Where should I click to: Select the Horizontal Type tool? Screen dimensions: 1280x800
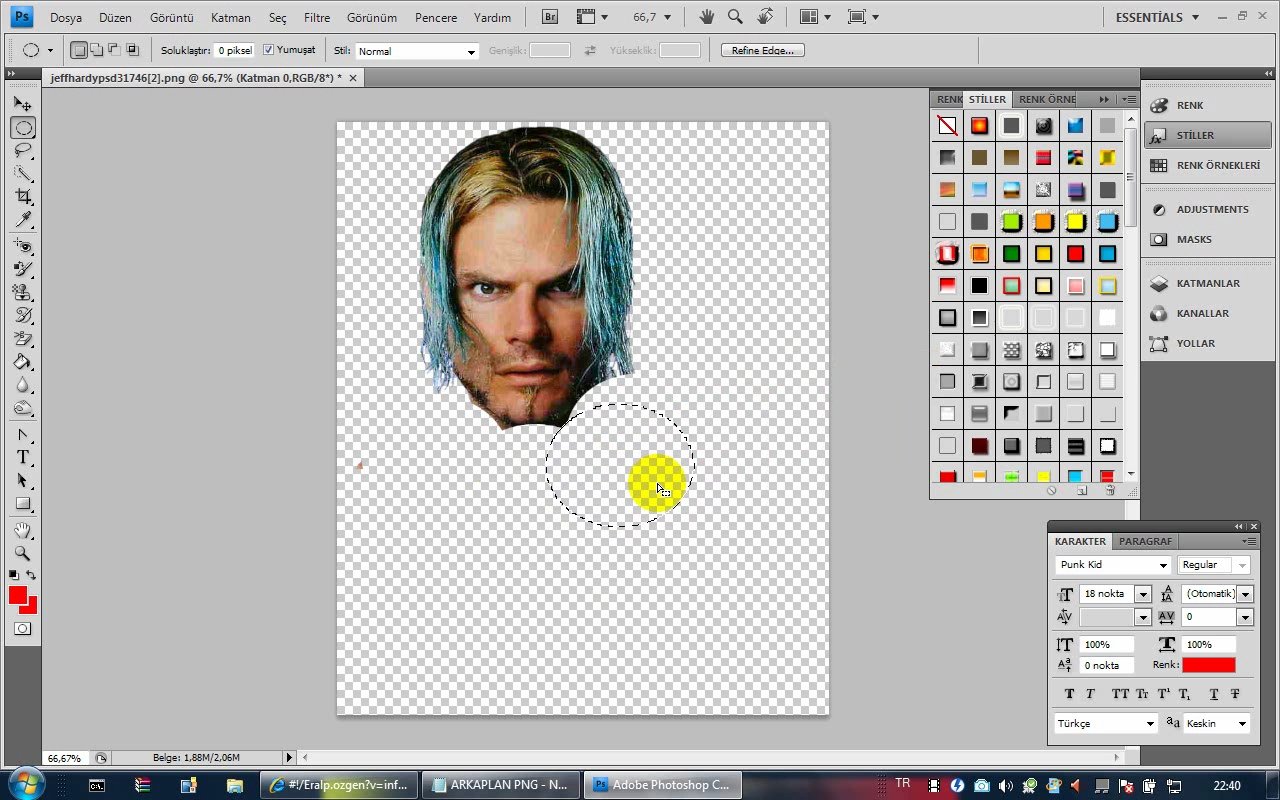[x=23, y=457]
